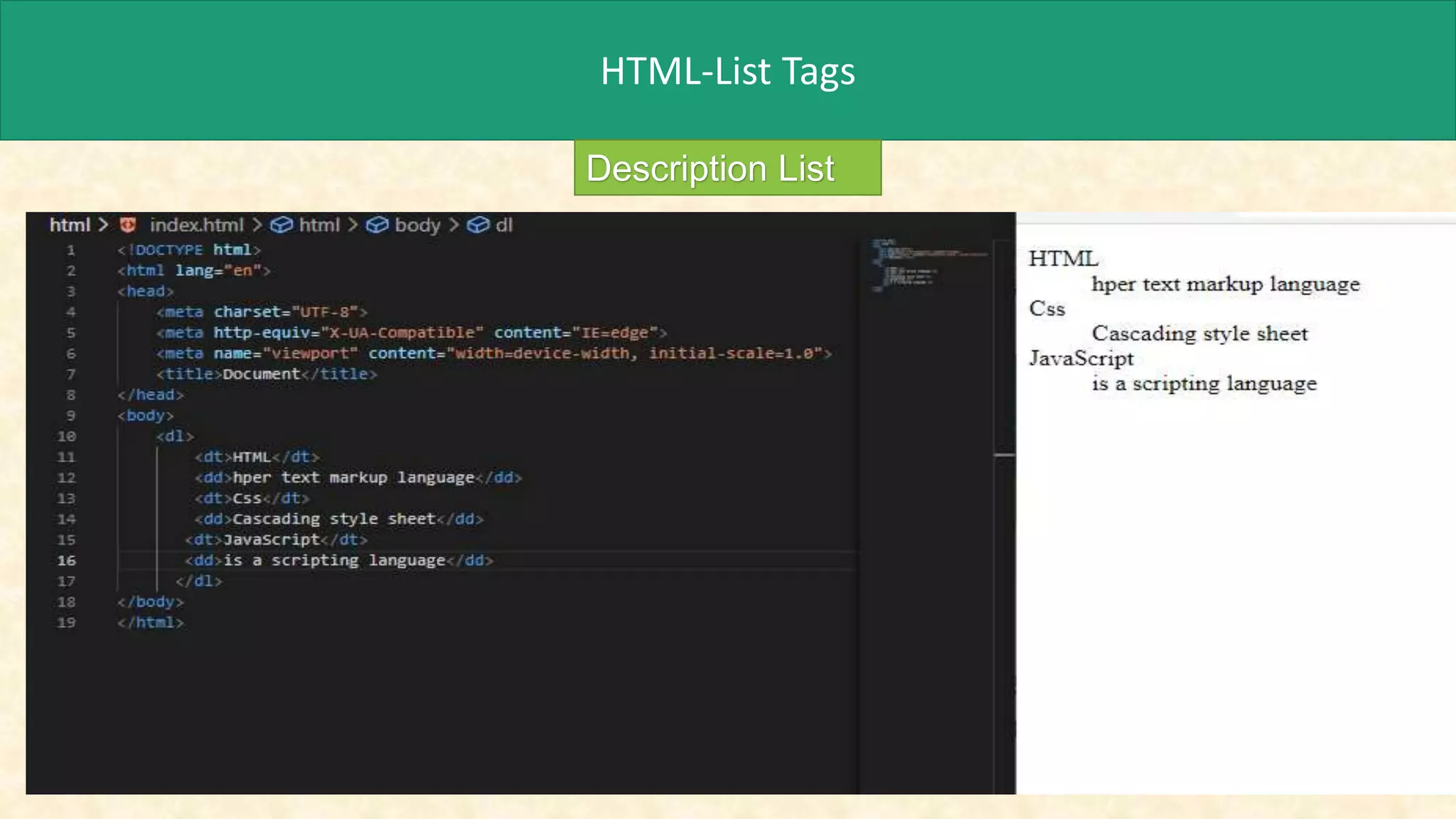Click the 'HTML-List Tags' slide title
This screenshot has height=819, width=1456.
[x=728, y=72]
